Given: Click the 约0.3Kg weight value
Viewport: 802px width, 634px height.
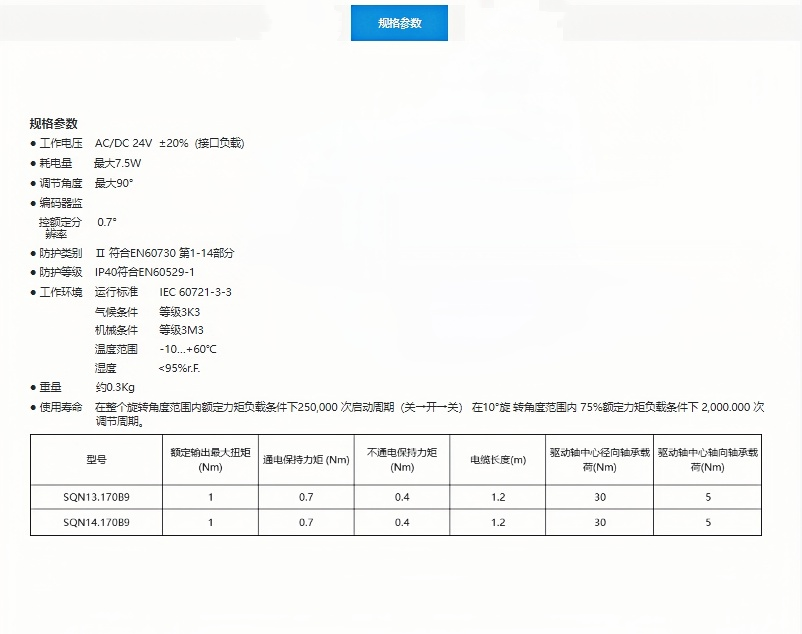Looking at the screenshot, I should point(115,387).
